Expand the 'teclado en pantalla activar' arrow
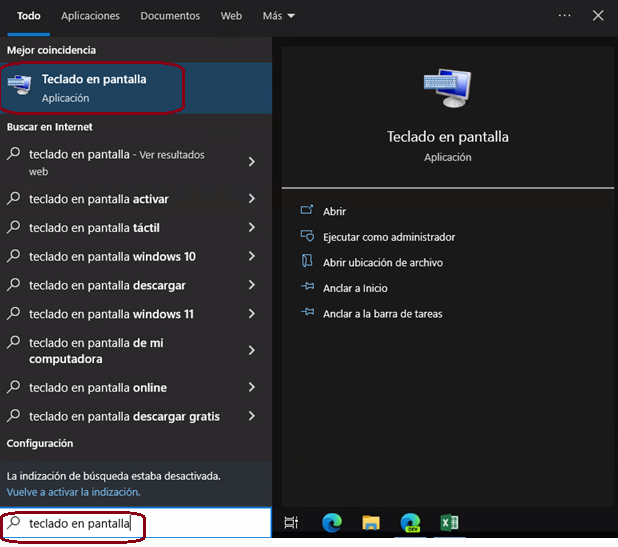The image size is (618, 547). (x=251, y=198)
